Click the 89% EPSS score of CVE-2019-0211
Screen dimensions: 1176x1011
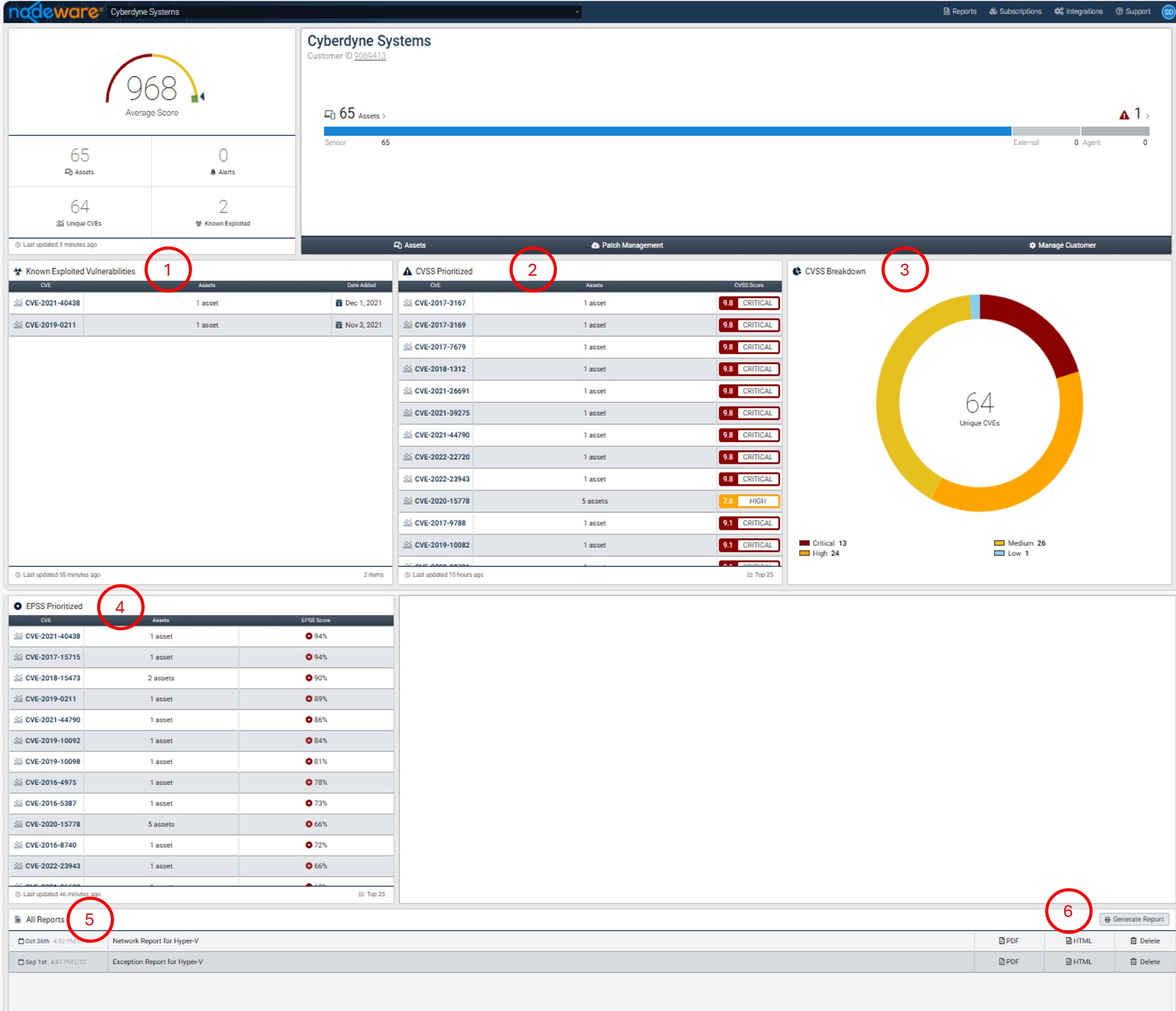tap(317, 699)
